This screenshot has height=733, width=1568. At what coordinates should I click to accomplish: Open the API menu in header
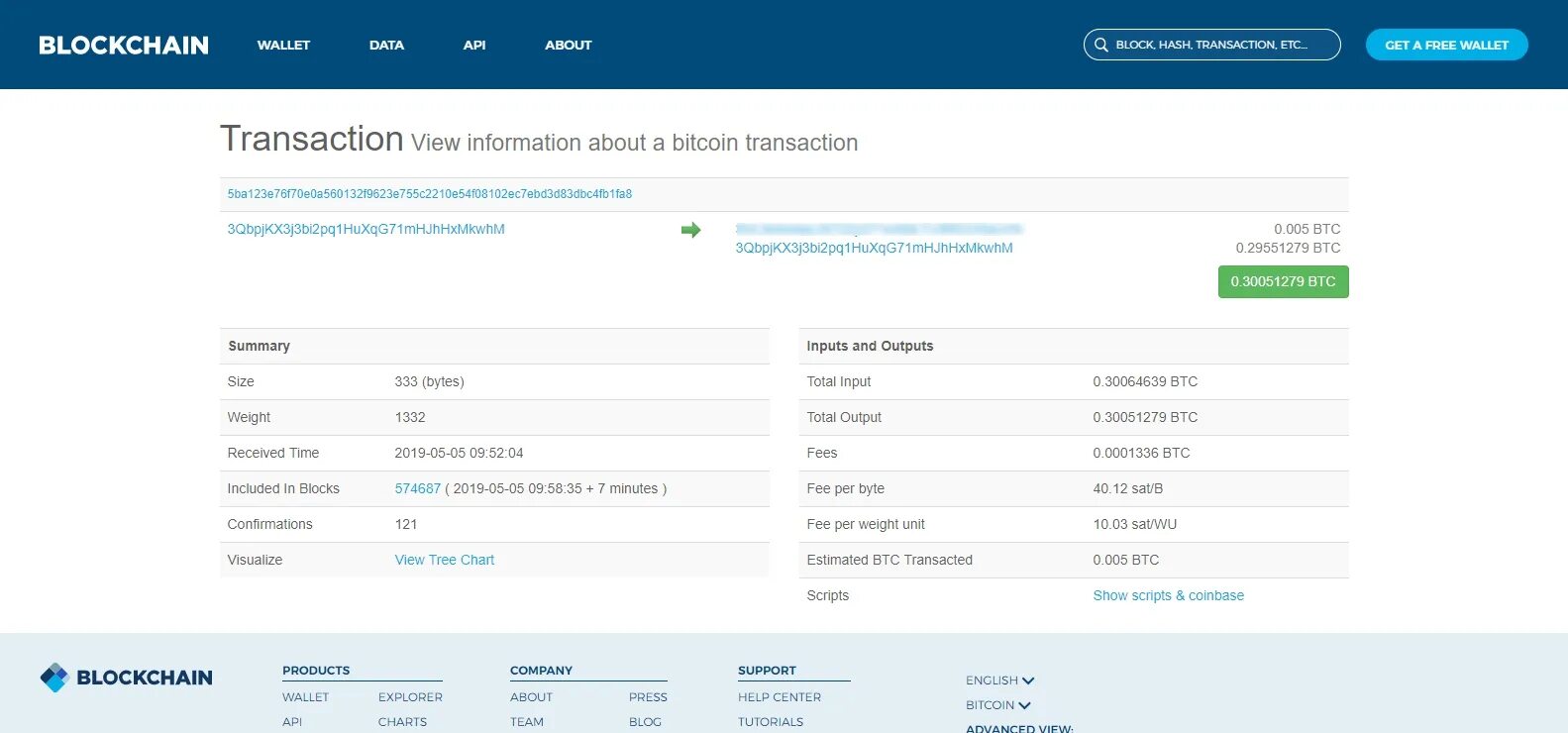[x=474, y=45]
